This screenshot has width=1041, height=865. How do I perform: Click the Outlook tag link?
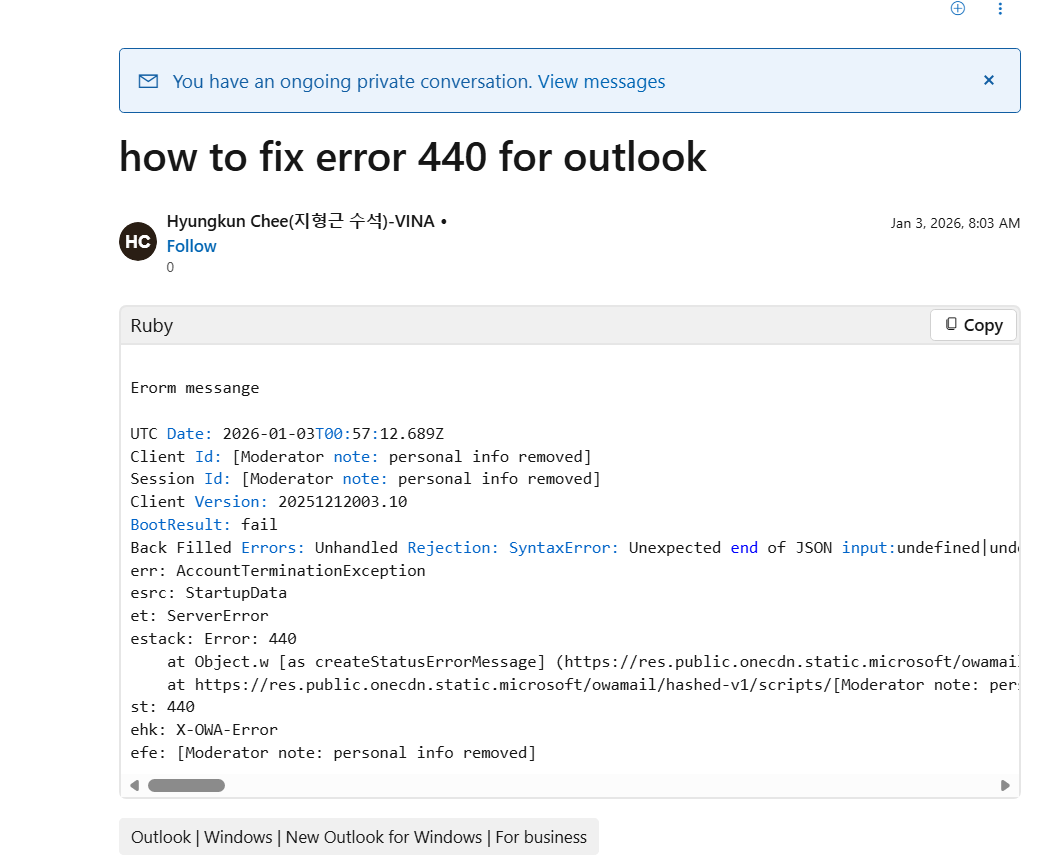(160, 837)
